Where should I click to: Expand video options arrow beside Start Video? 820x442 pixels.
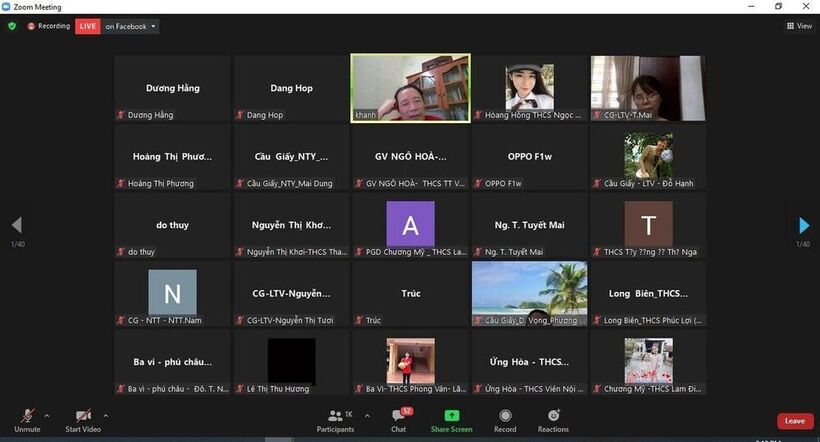tap(105, 415)
